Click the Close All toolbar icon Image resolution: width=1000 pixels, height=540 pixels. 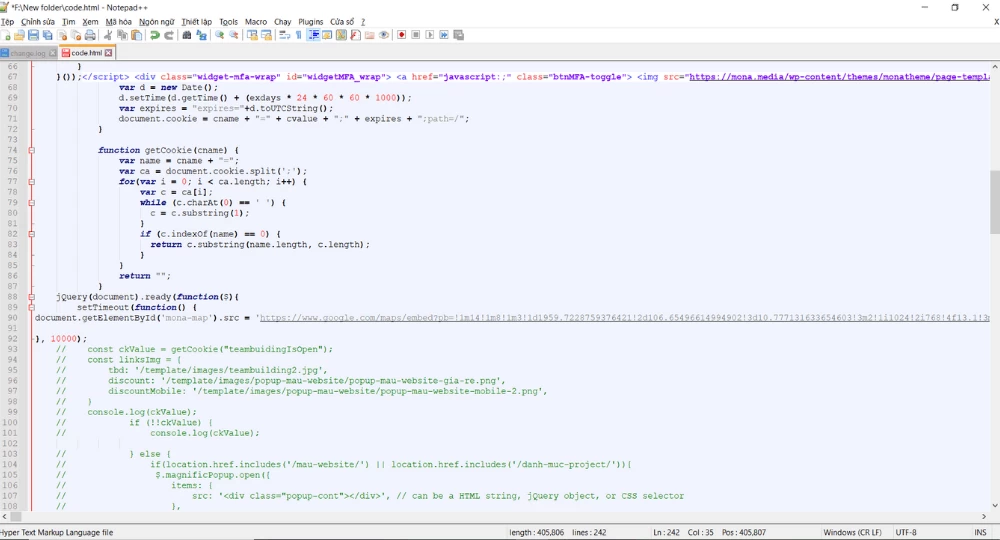pos(76,35)
